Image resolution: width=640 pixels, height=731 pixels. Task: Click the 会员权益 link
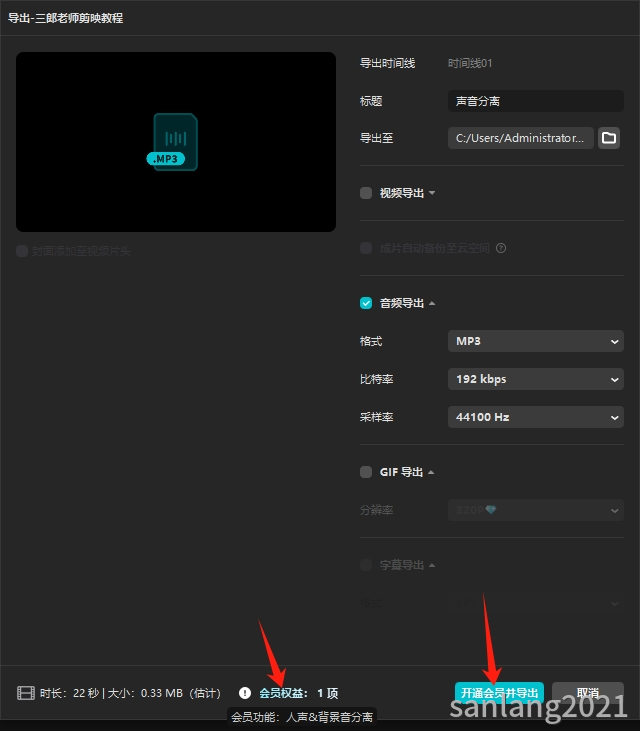tap(281, 693)
